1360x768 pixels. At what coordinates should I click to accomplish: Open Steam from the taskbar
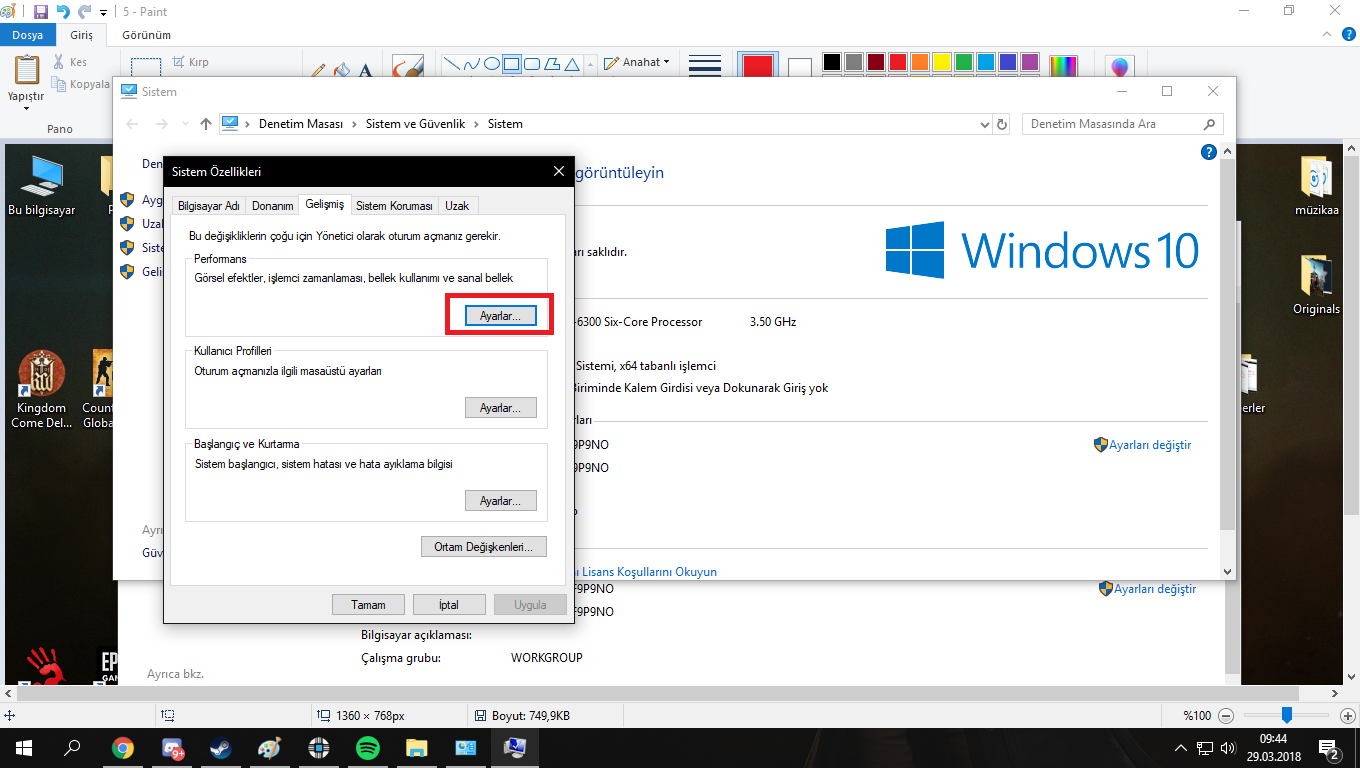point(220,748)
